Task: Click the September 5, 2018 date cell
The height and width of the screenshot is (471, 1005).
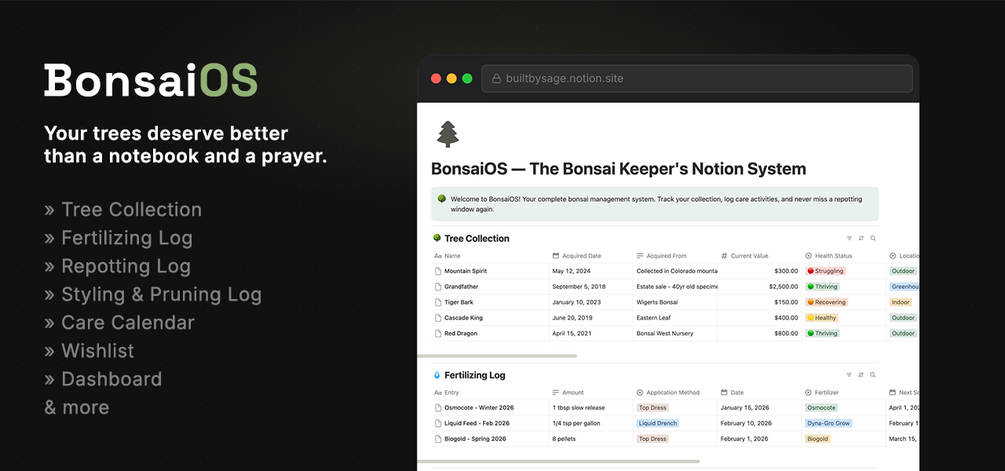Action: pos(590,286)
